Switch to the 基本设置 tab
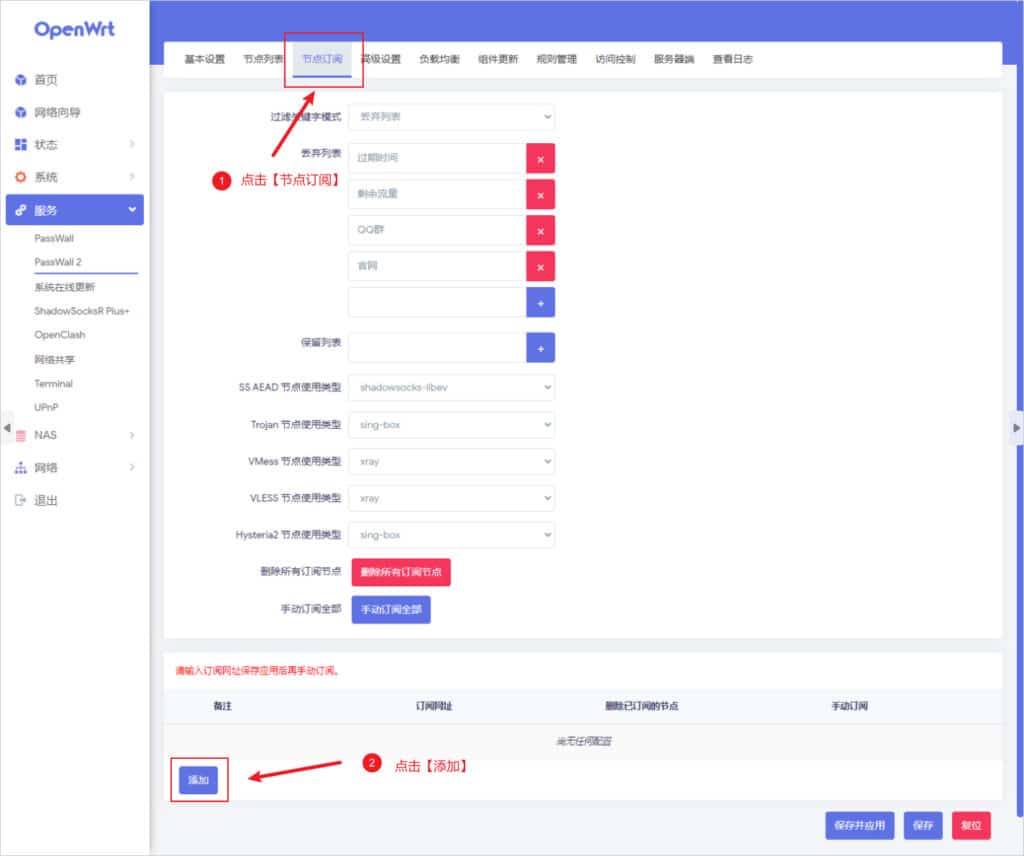 tap(204, 59)
